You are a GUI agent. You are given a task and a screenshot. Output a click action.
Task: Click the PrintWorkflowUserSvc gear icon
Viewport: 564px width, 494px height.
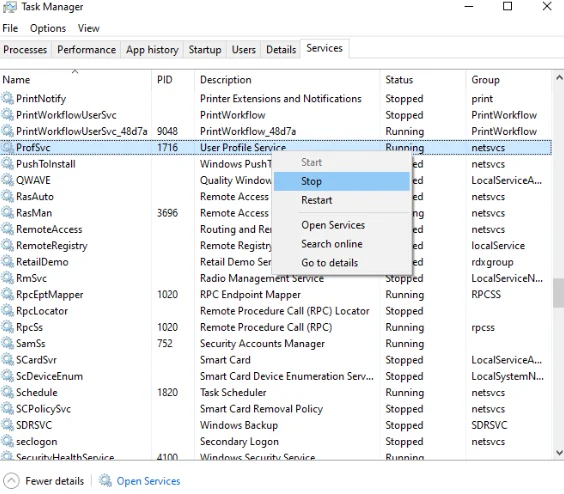[8, 115]
